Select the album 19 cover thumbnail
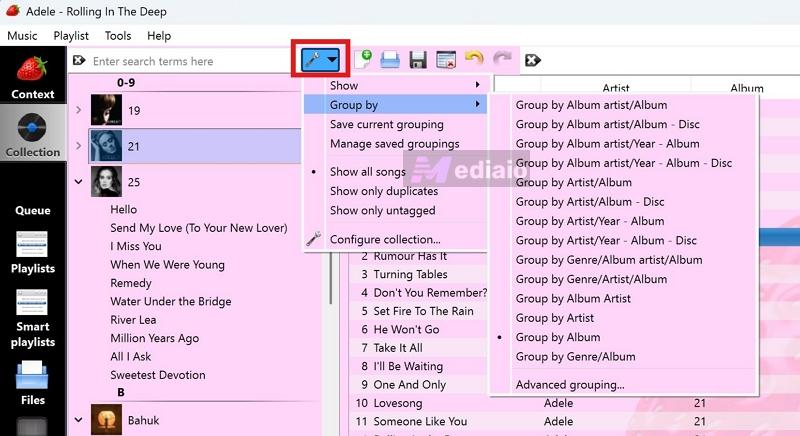The image size is (800, 436). 106,110
